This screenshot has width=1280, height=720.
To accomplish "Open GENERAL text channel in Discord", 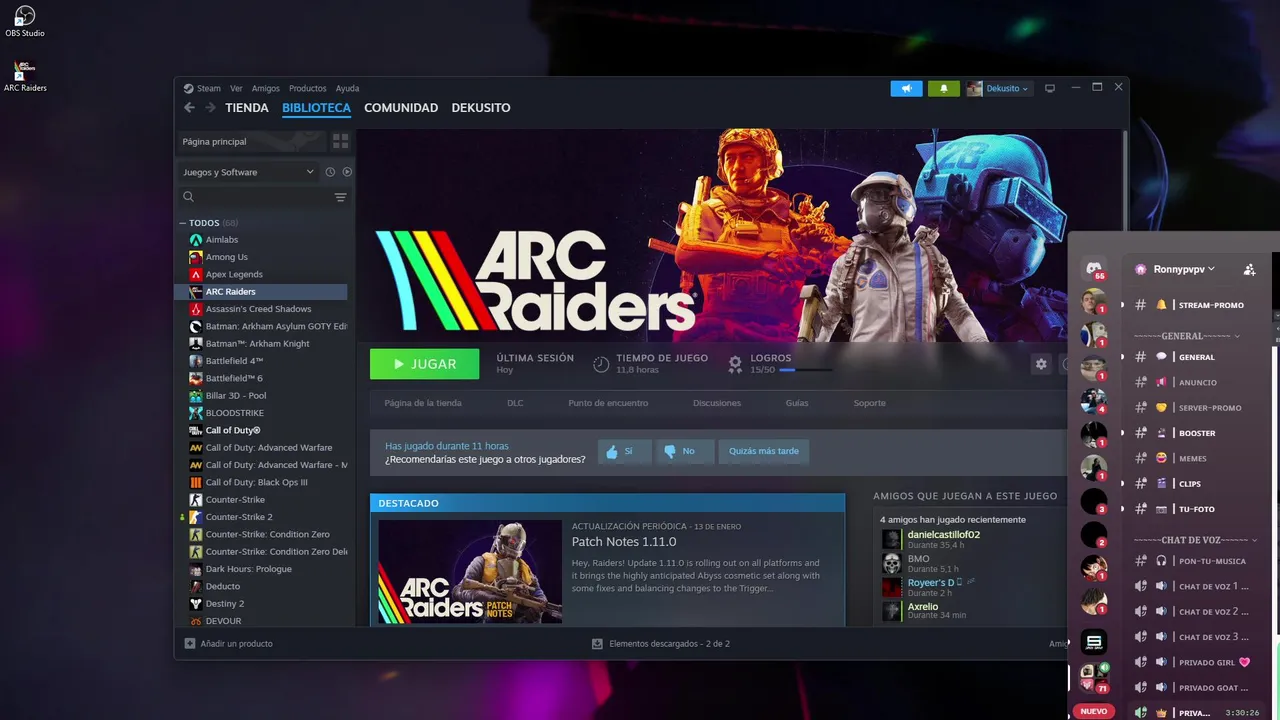I will [x=1195, y=357].
